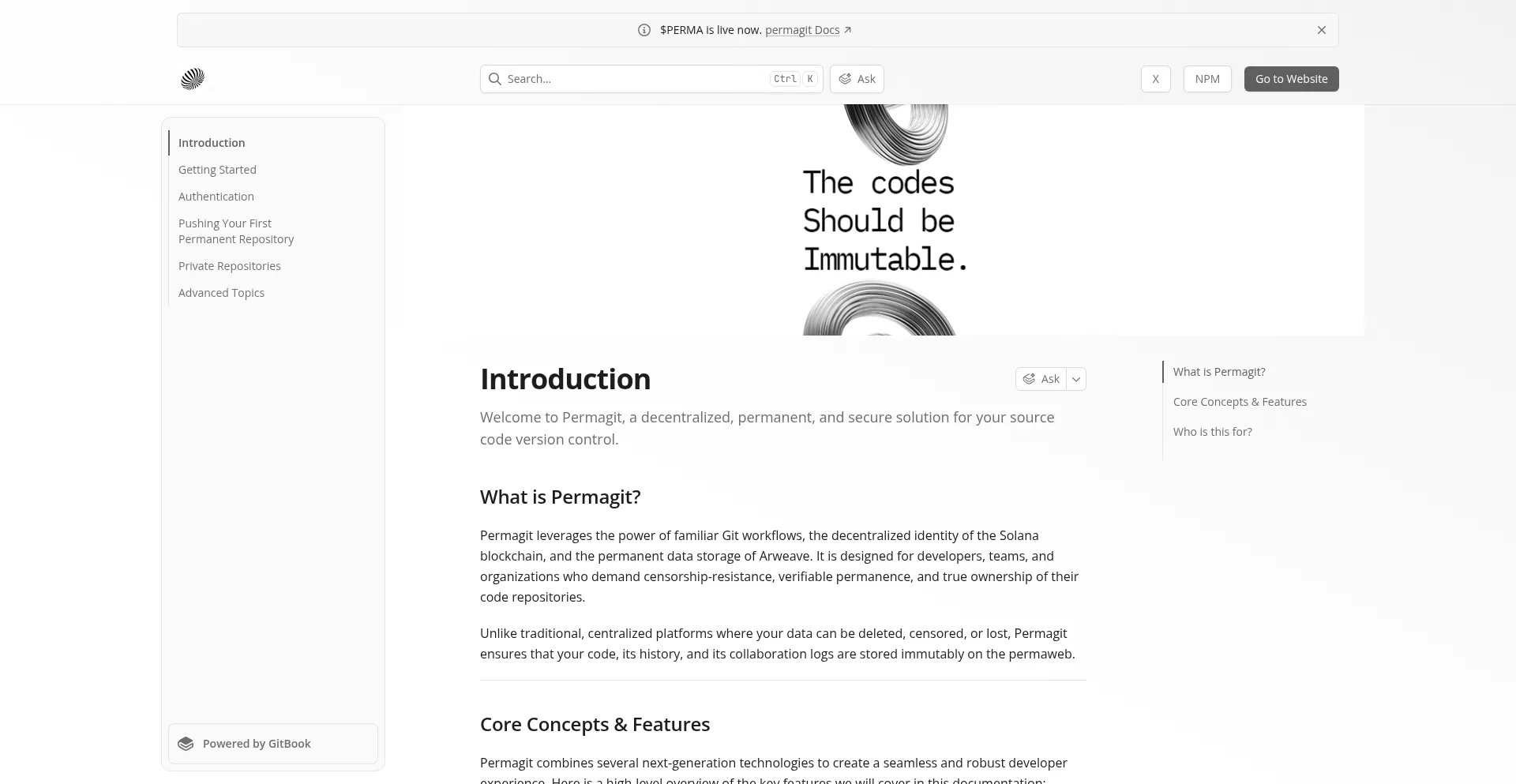
Task: Open the Authentication page
Action: (216, 197)
